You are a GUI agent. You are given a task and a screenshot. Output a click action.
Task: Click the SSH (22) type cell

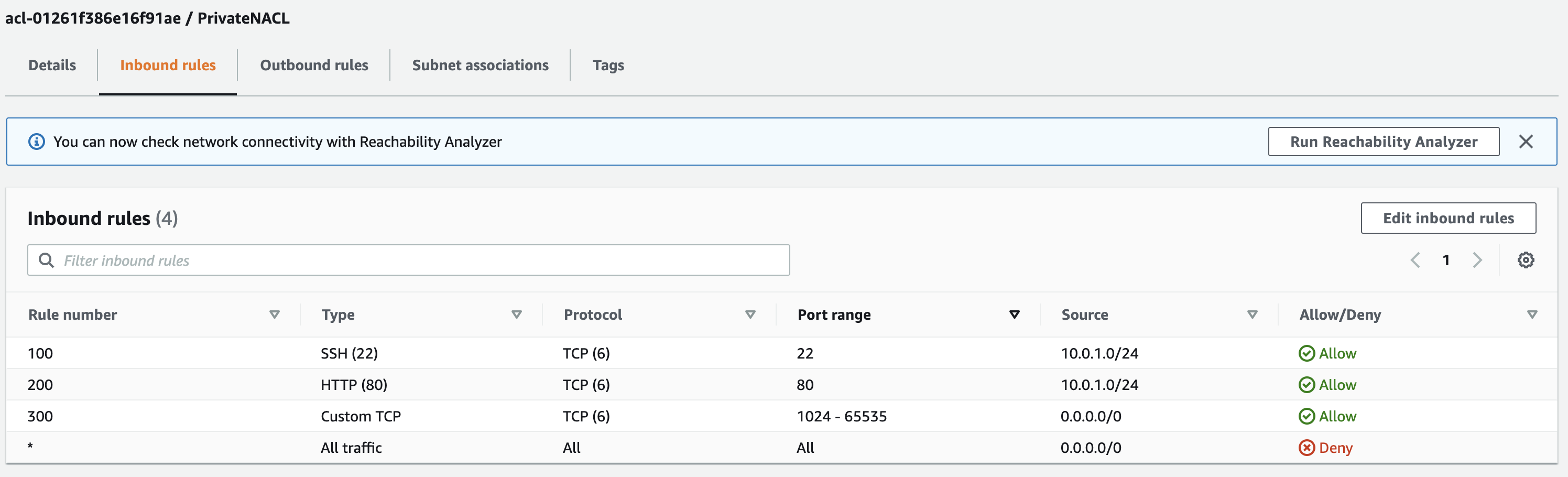pos(350,353)
